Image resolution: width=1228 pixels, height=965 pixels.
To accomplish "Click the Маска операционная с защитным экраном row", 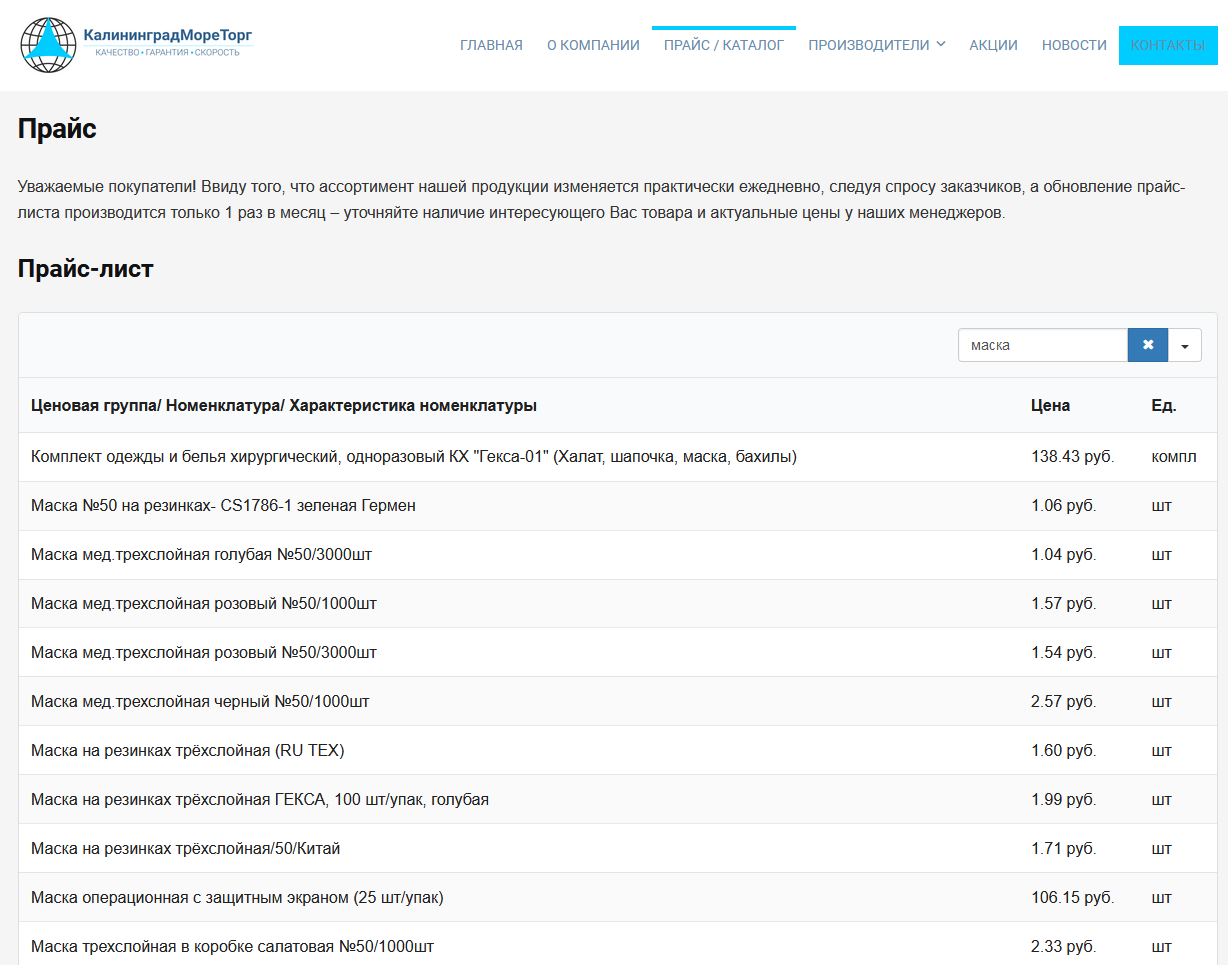I will [x=237, y=898].
